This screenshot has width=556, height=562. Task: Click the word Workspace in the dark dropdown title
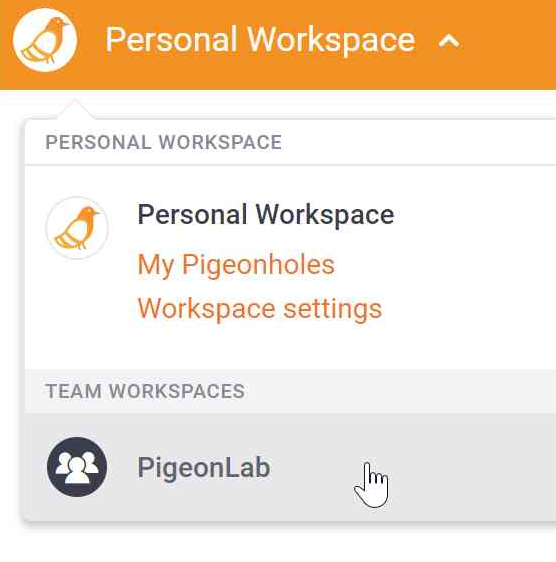coord(325,215)
